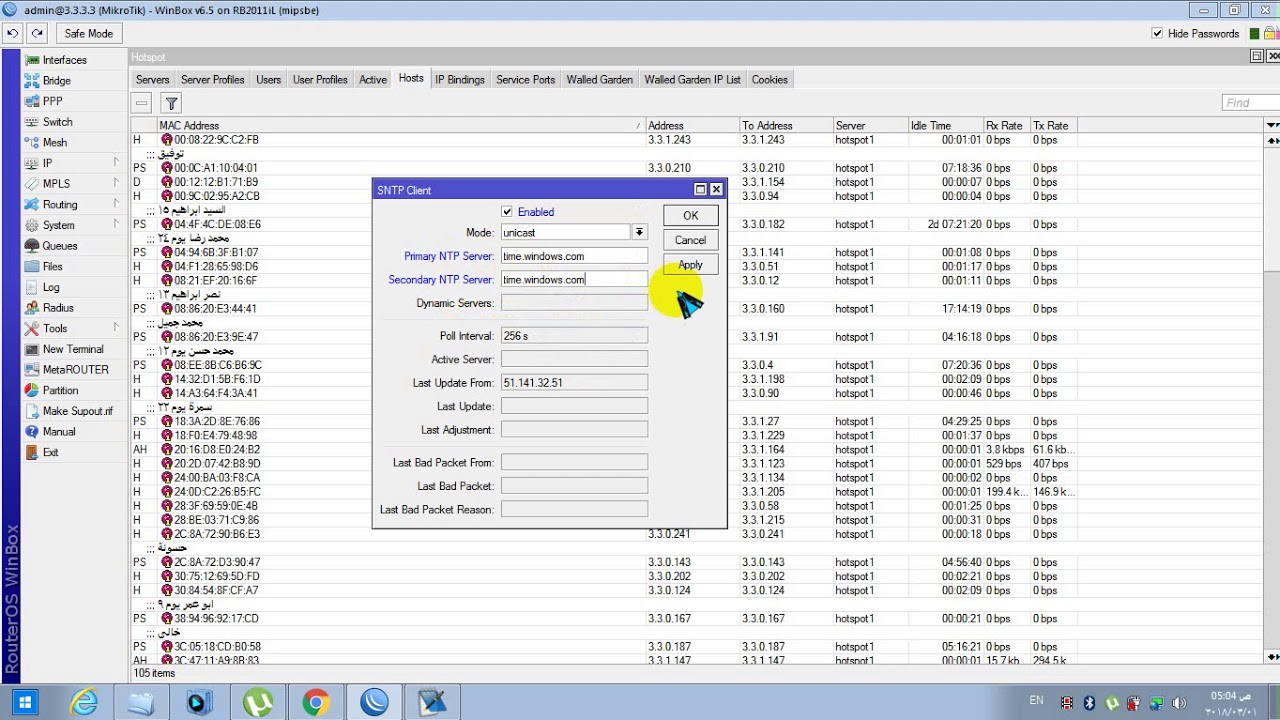Switch to the Cookies tab
Viewport: 1280px width, 720px height.
[x=770, y=80]
